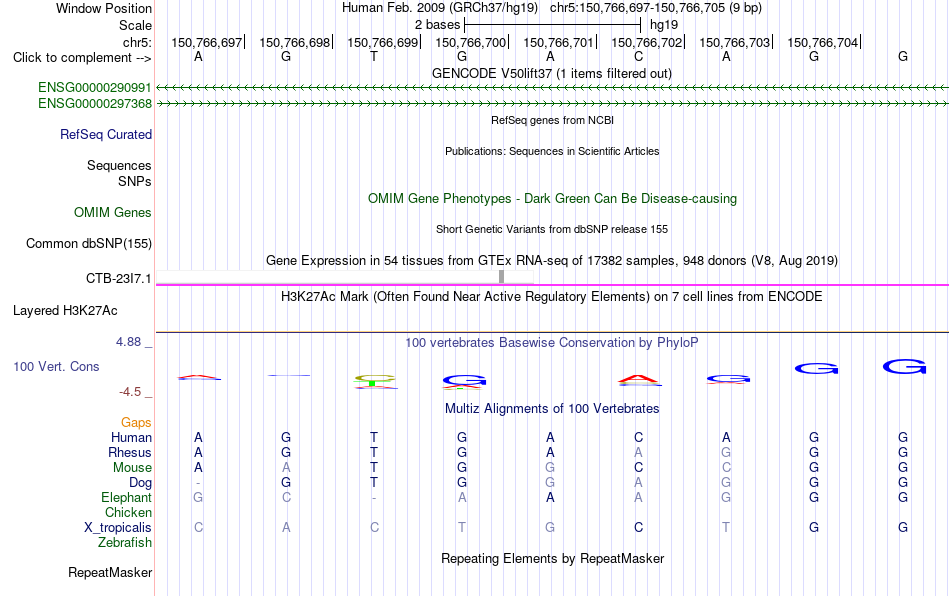Select the Mouse species label

(132, 468)
